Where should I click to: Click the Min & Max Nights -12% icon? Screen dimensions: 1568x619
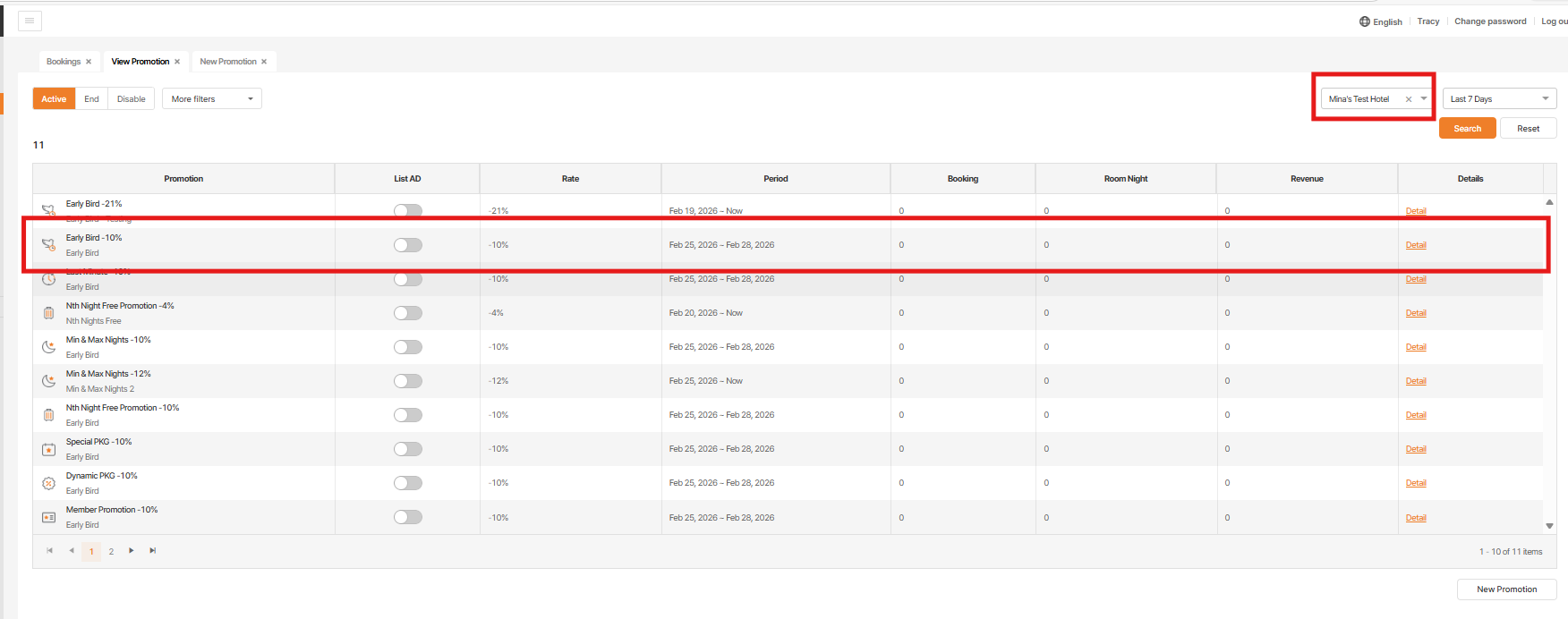tap(48, 381)
